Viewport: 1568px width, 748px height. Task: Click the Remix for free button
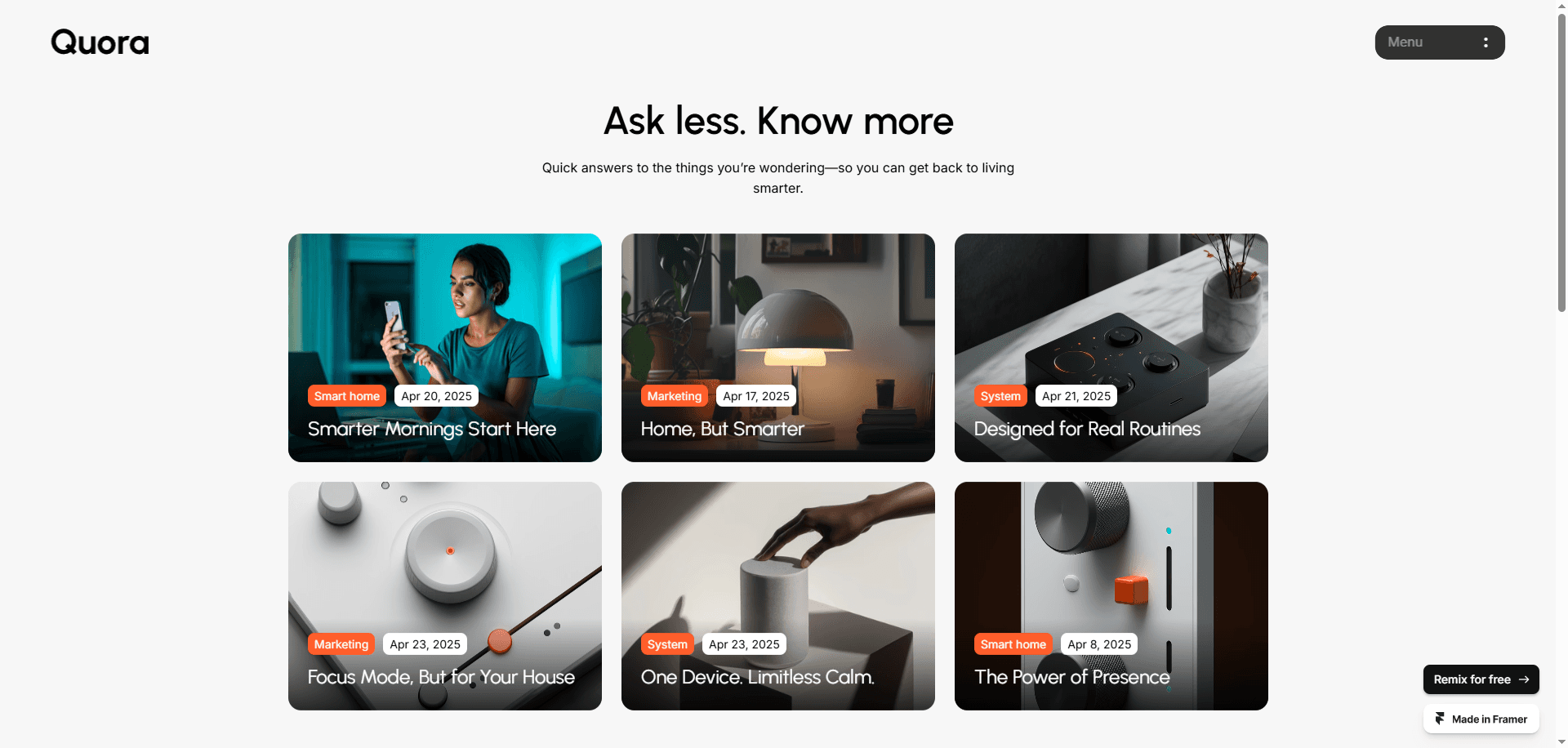click(1481, 679)
